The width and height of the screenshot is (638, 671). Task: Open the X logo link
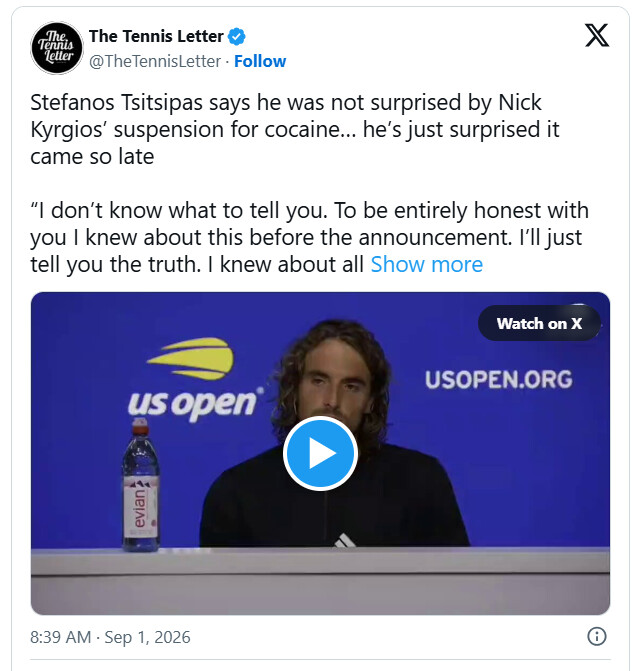tap(597, 36)
